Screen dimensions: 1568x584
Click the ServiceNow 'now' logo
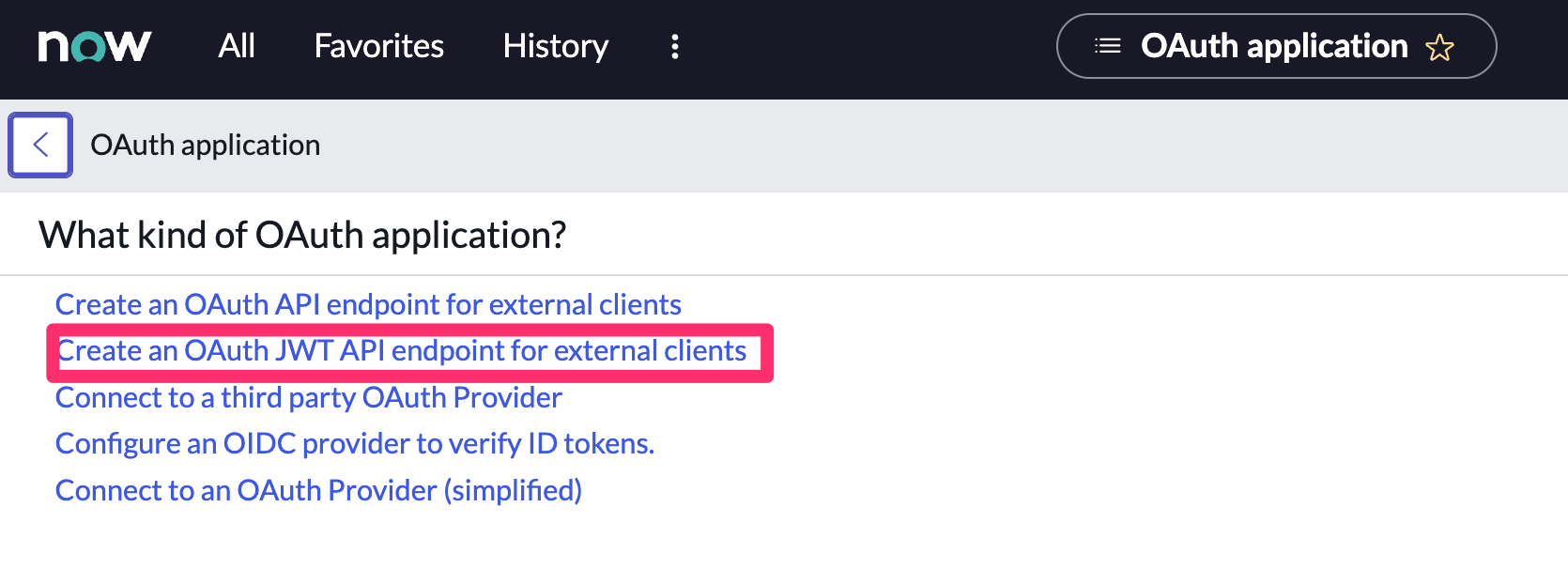pyautogui.click(x=93, y=45)
